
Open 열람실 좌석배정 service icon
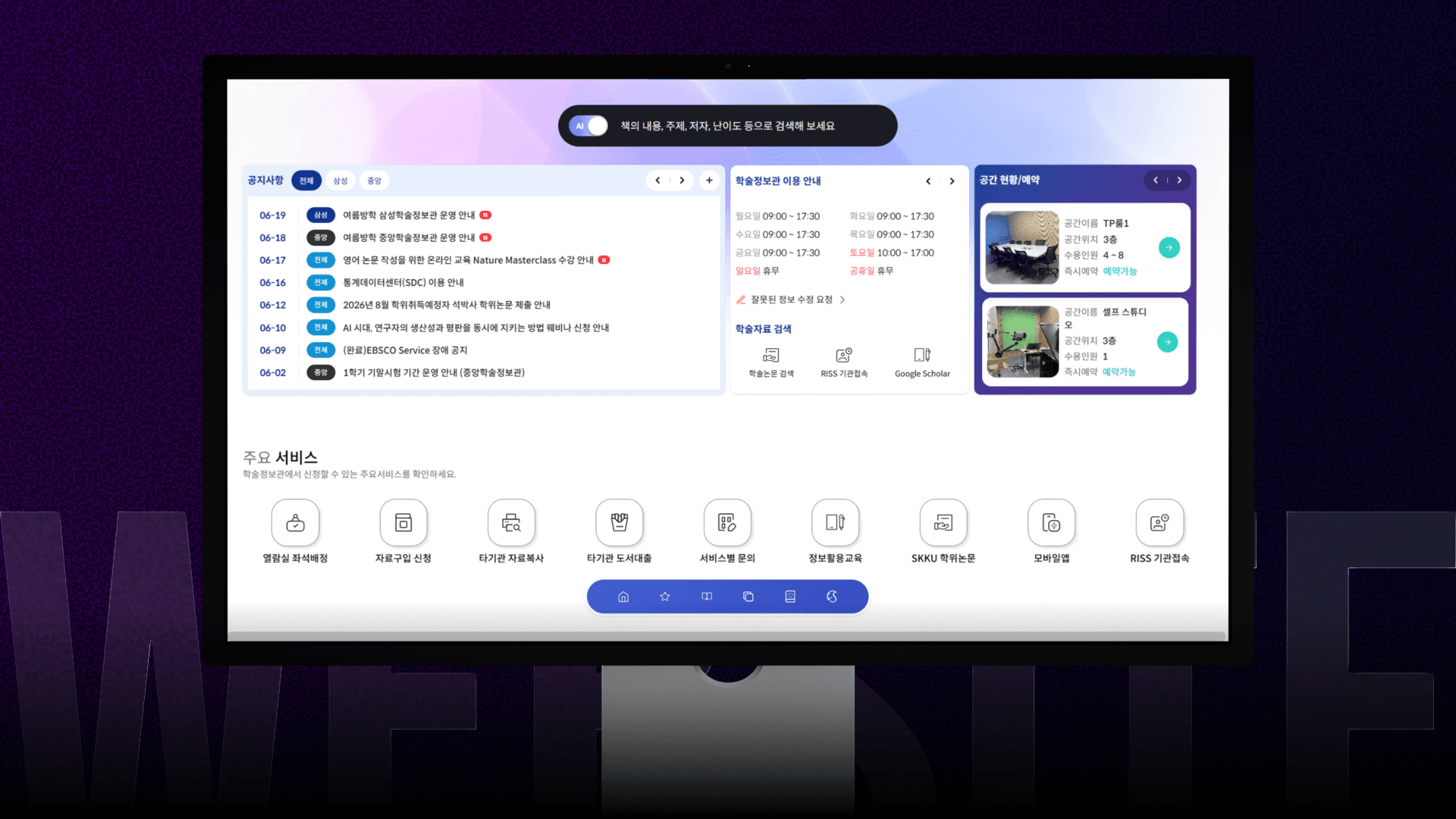tap(295, 522)
